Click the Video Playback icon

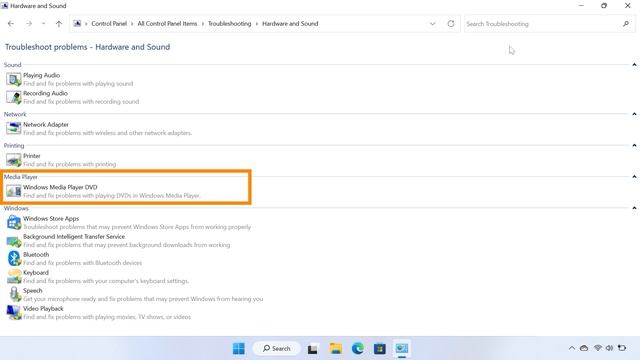point(13,312)
